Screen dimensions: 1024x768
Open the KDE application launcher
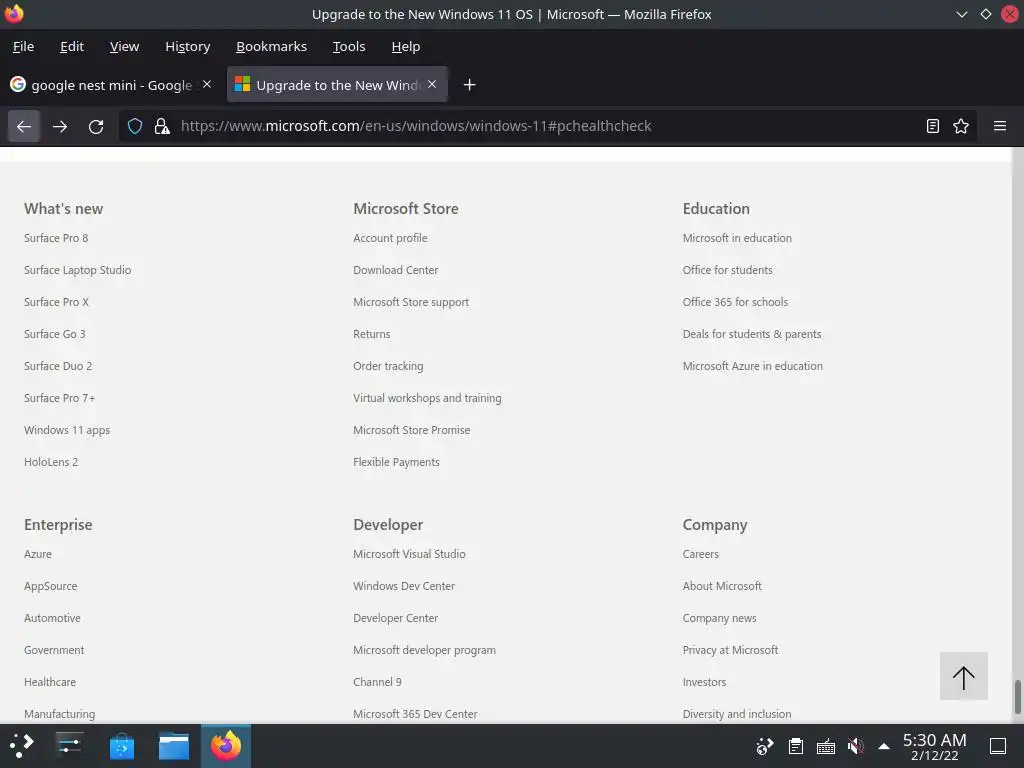coord(21,745)
